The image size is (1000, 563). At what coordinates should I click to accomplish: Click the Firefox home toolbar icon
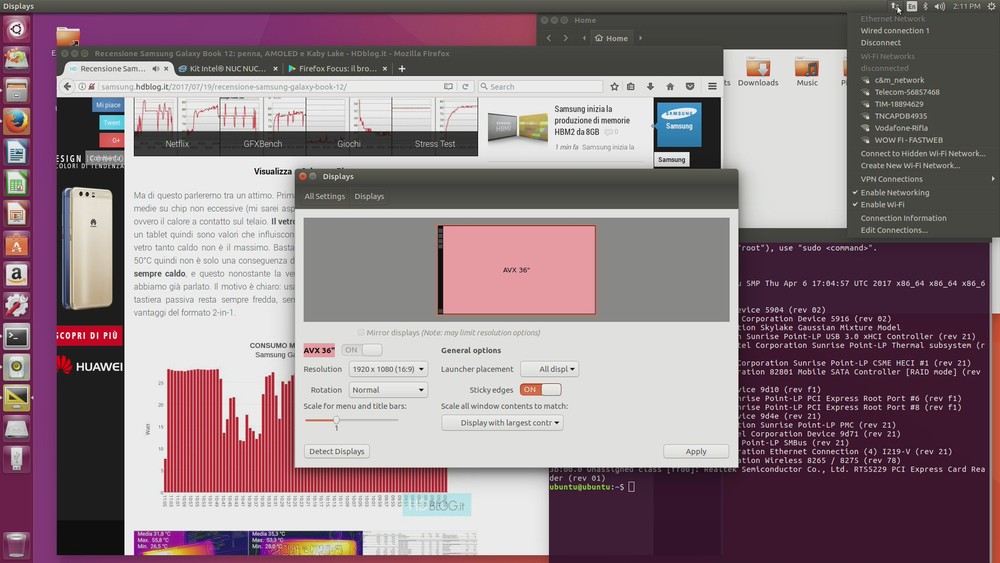(670, 87)
